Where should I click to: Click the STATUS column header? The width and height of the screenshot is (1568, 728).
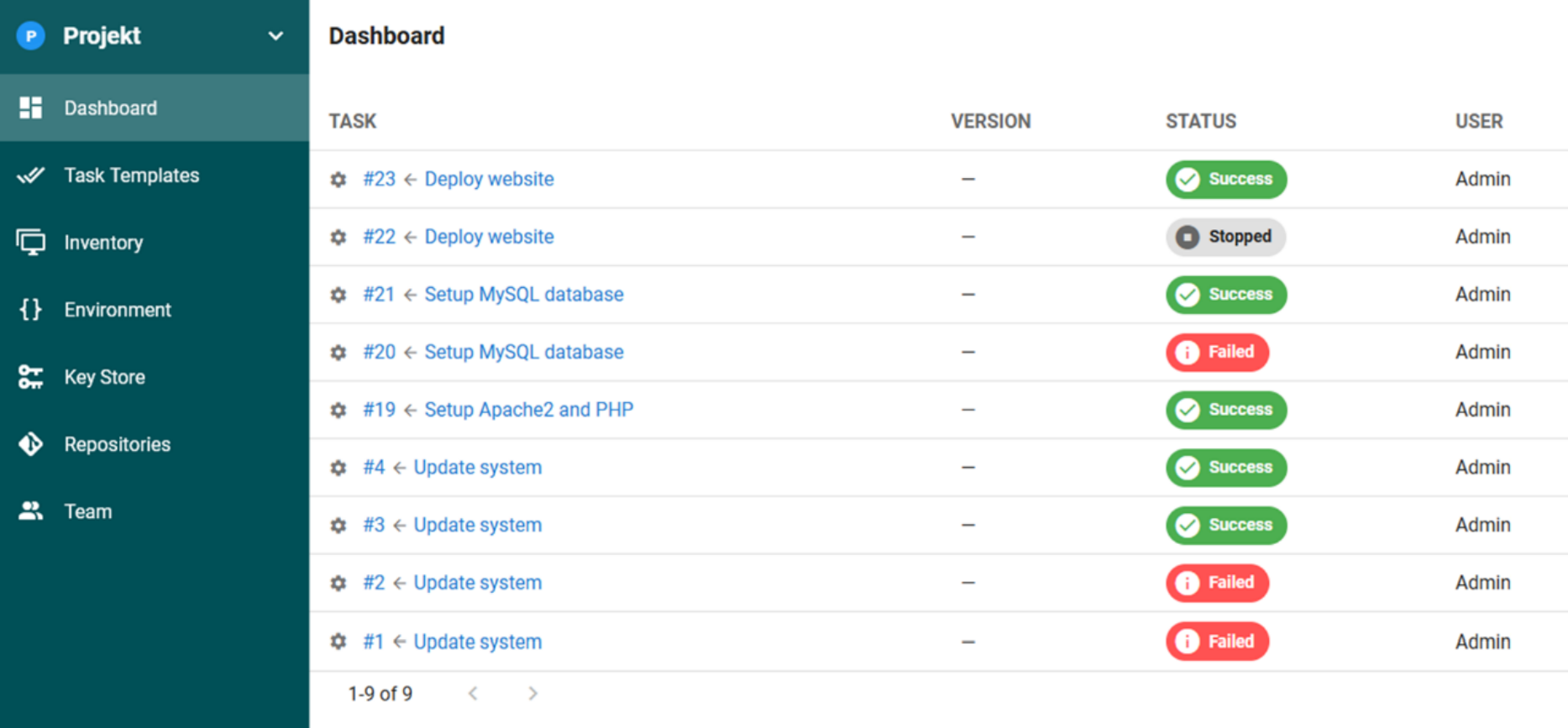coord(1201,121)
